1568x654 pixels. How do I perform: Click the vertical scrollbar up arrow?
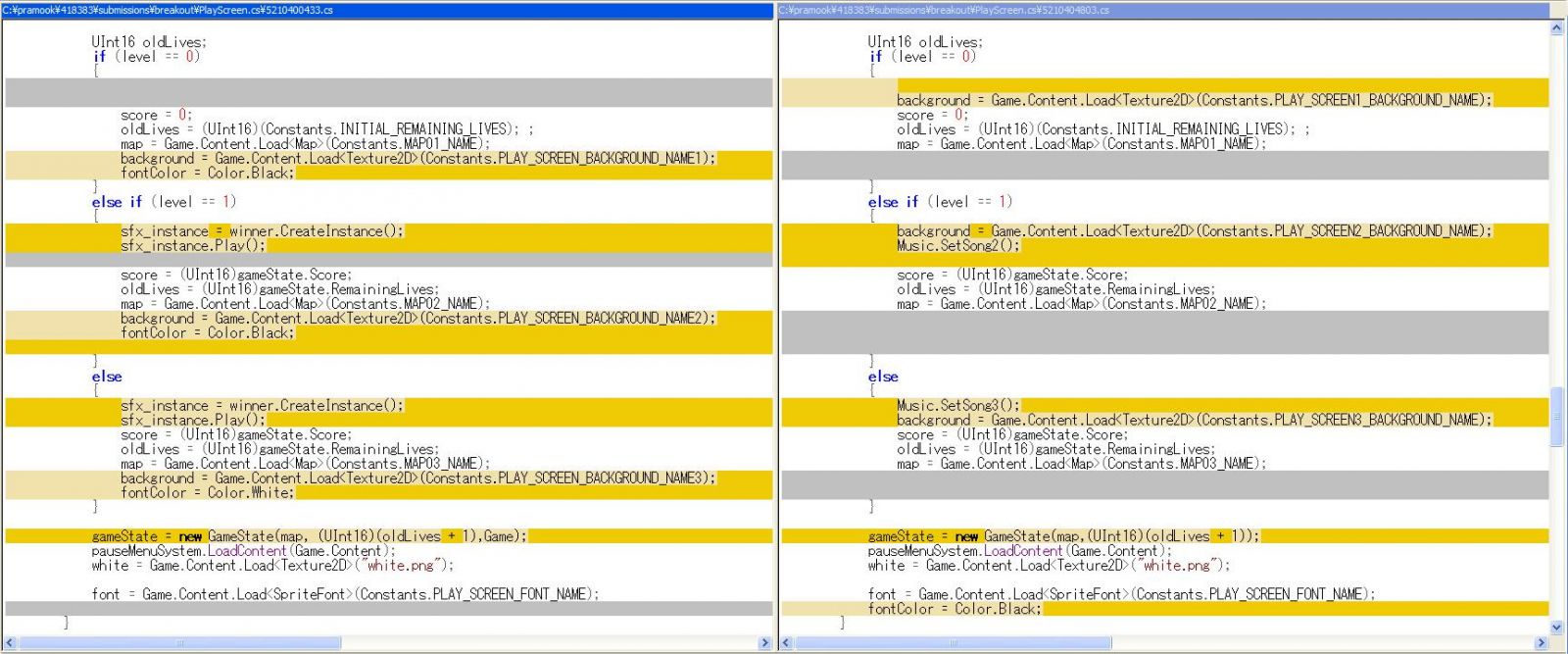[1557, 29]
